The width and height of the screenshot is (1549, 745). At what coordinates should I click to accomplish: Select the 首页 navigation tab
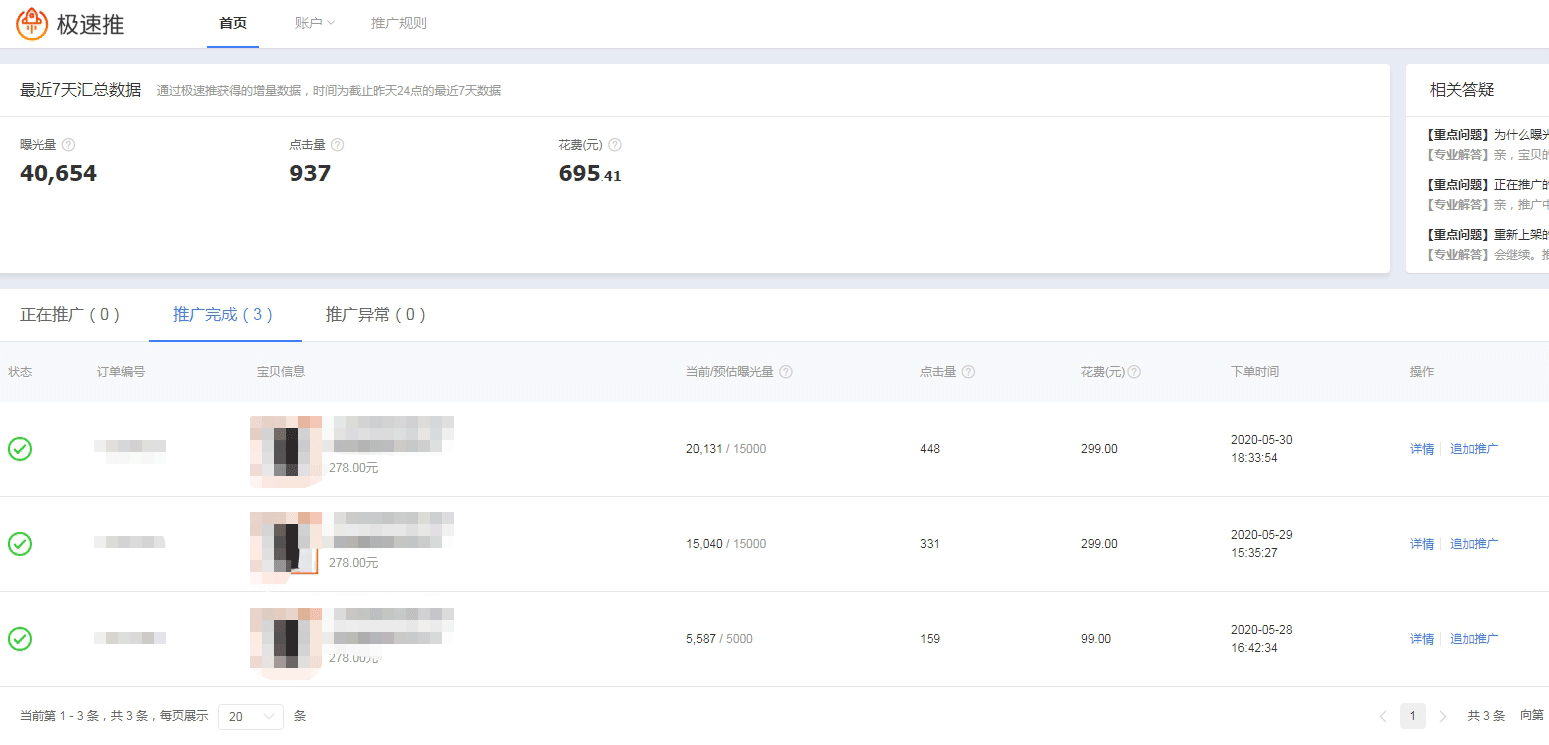(x=233, y=23)
